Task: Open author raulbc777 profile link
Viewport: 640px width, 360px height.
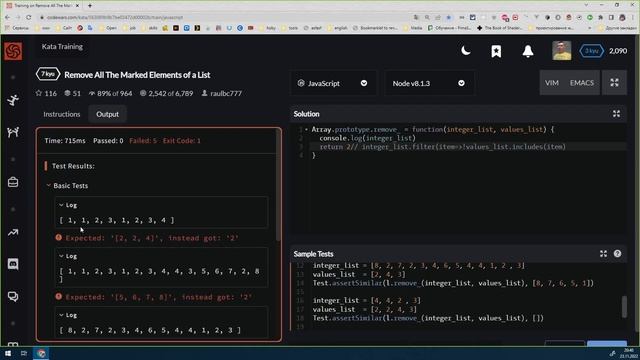Action: [226, 93]
